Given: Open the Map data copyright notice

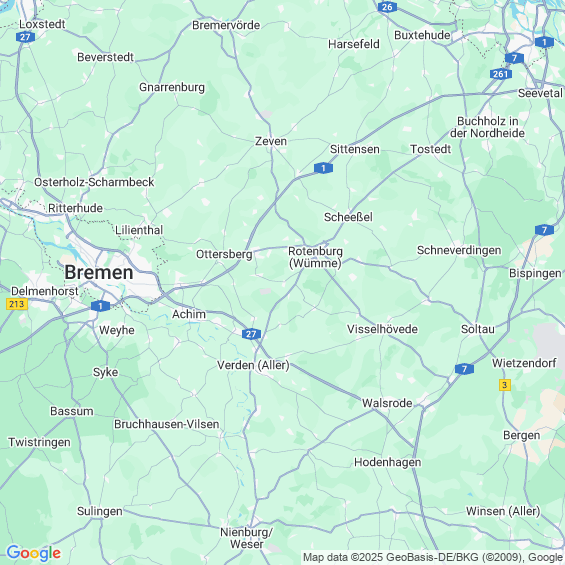Looking at the screenshot, I should pyautogui.click(x=433, y=557).
